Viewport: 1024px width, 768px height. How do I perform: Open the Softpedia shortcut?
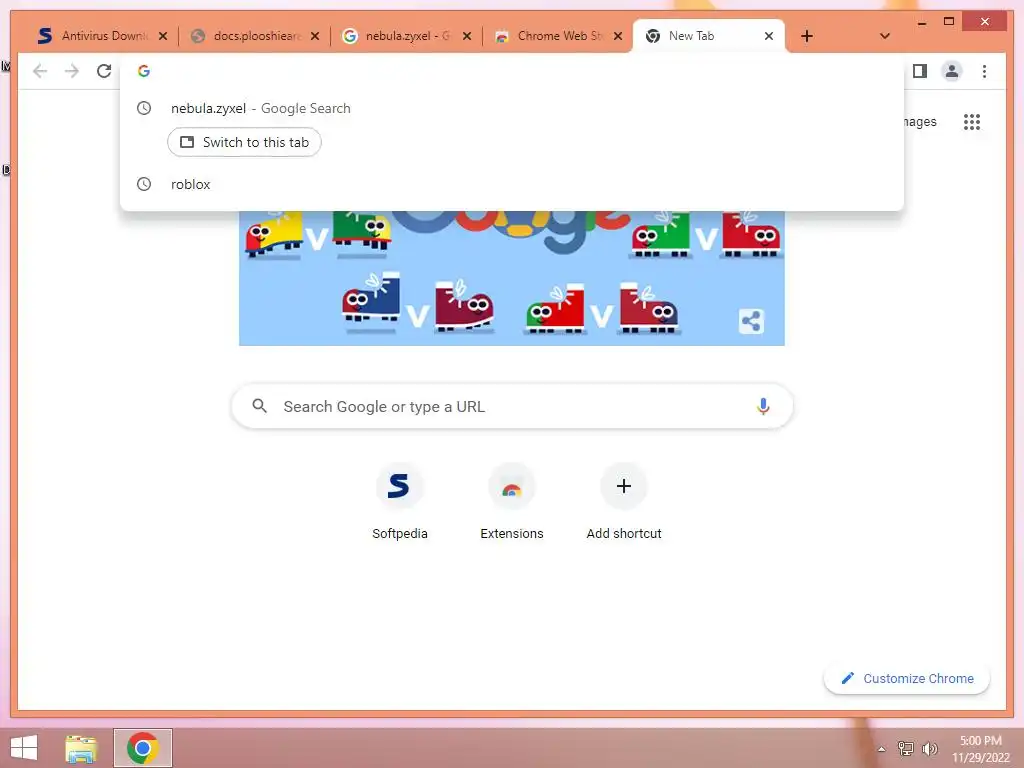coord(399,503)
